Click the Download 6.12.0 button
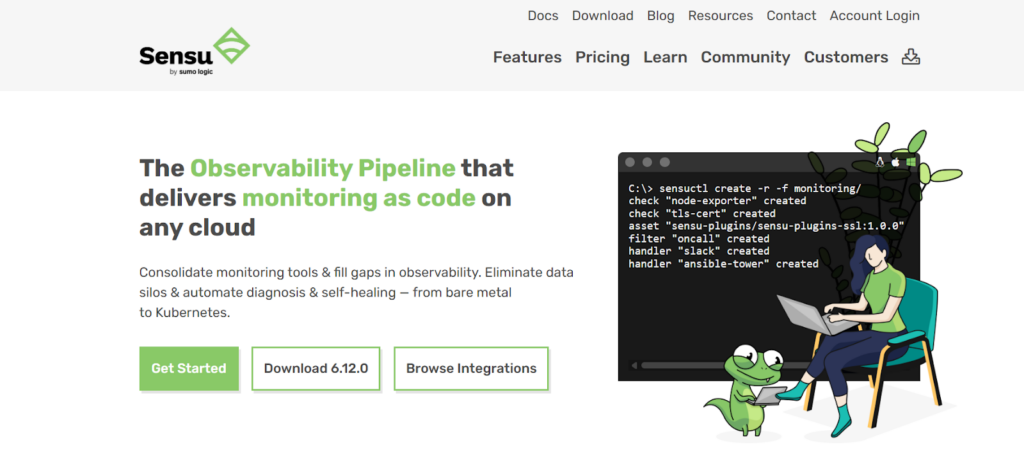Viewport: 1024px width, 461px height. coord(316,368)
